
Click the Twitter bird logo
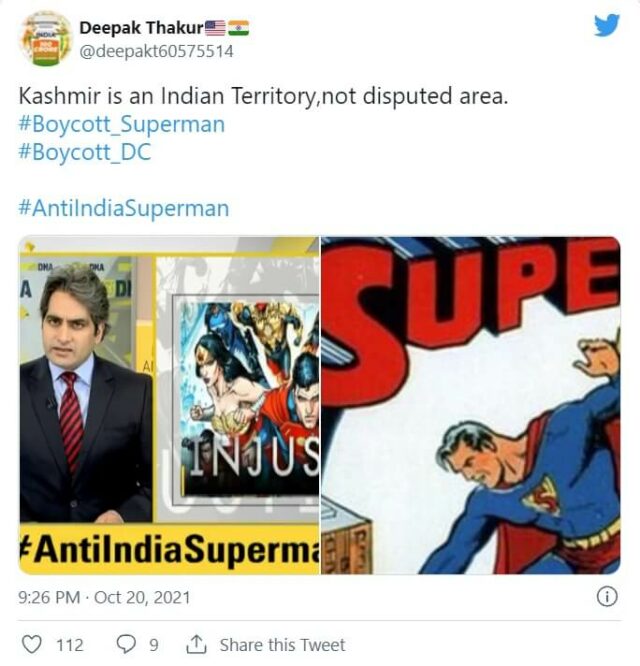coord(607,25)
